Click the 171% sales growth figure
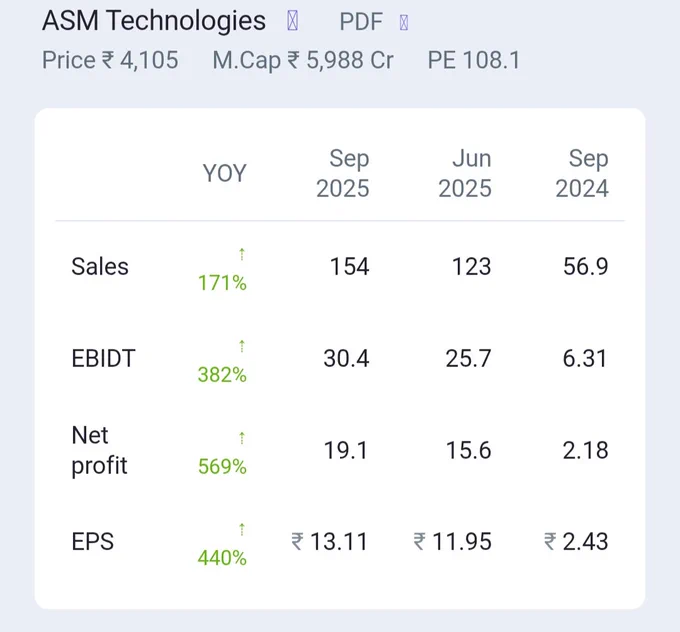Viewport: 680px width, 632px height. (222, 283)
